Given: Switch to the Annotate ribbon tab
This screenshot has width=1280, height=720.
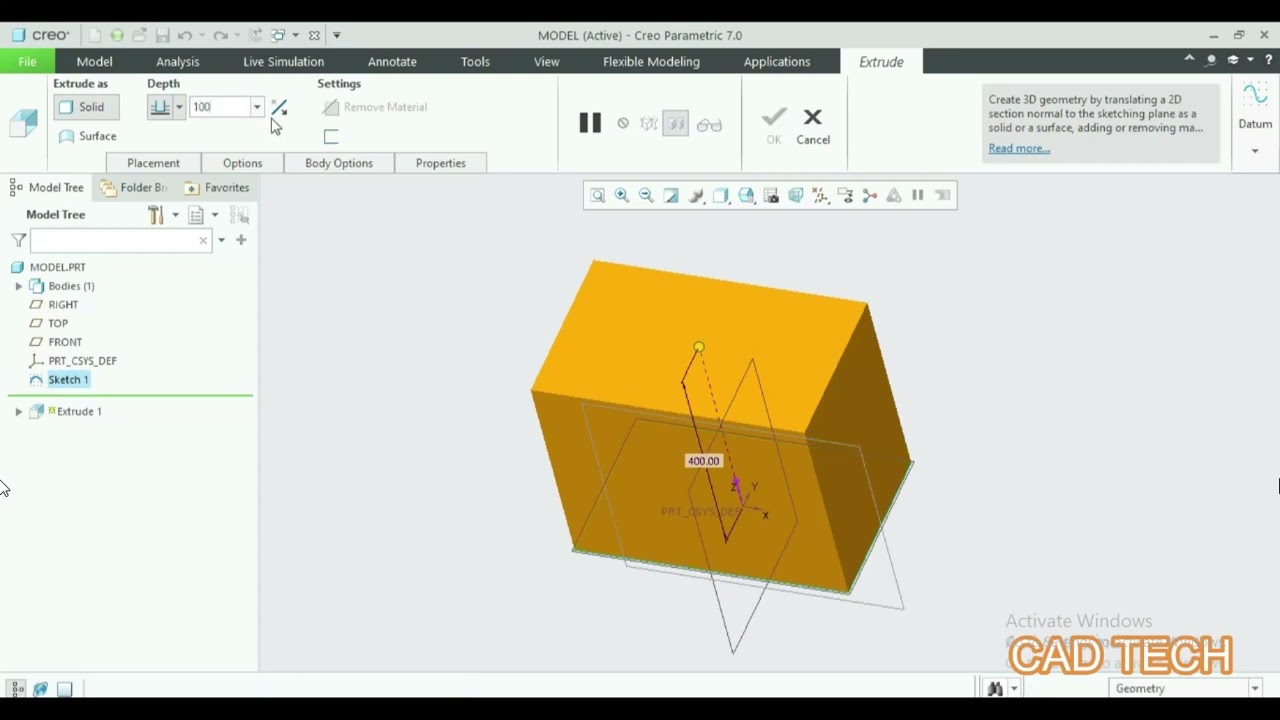Looking at the screenshot, I should click(x=392, y=61).
